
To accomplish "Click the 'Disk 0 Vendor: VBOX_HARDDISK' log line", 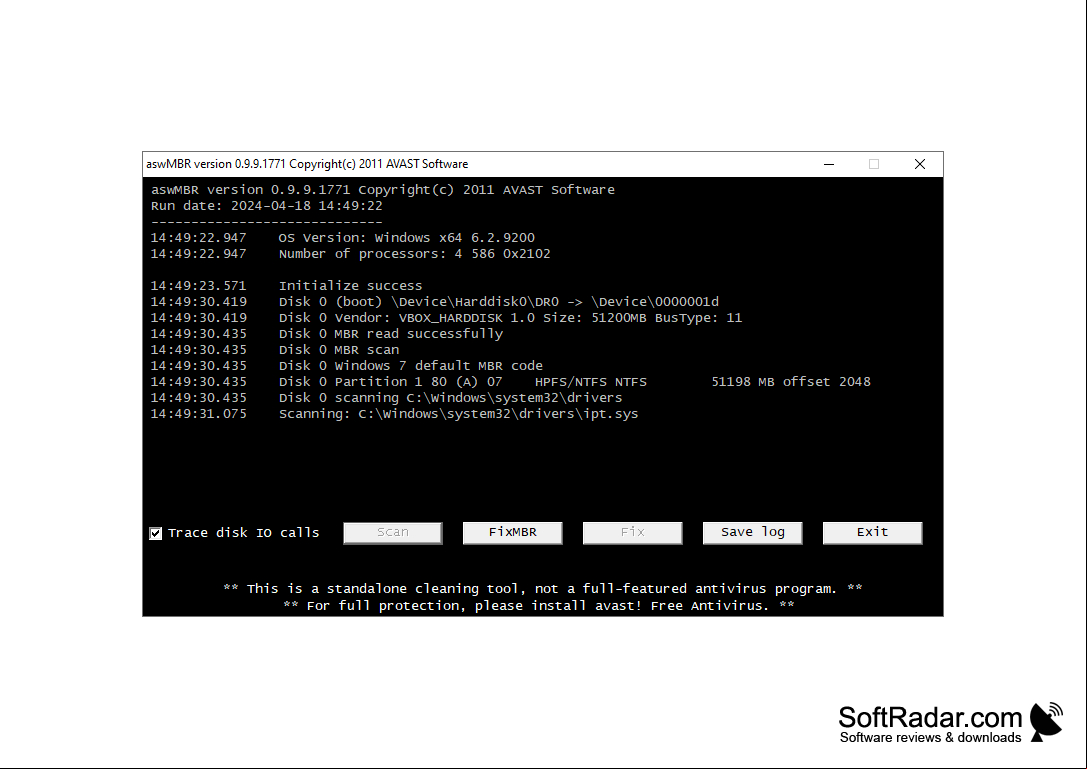I will click(x=446, y=318).
